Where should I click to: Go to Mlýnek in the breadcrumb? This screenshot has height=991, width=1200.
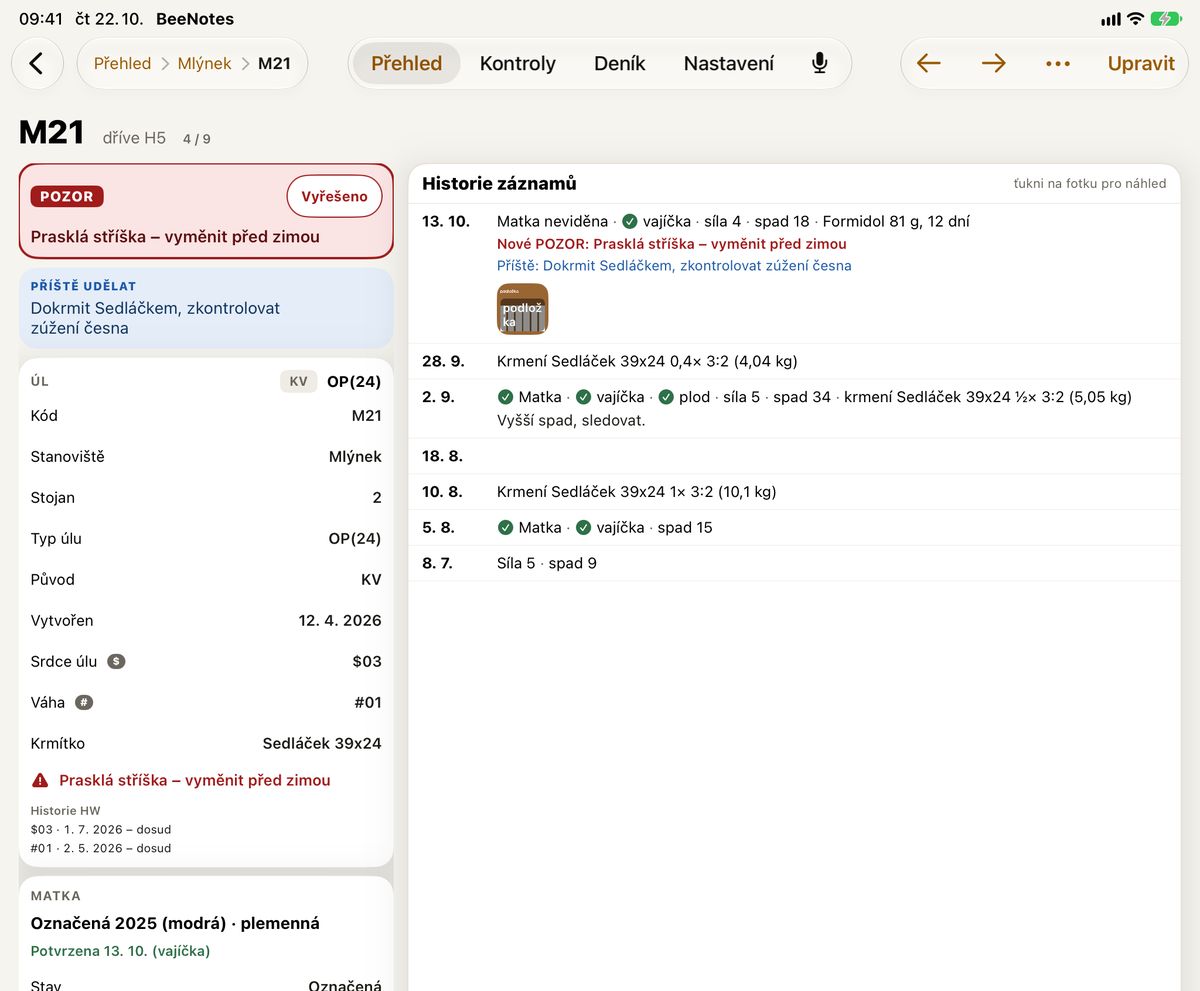coord(204,63)
